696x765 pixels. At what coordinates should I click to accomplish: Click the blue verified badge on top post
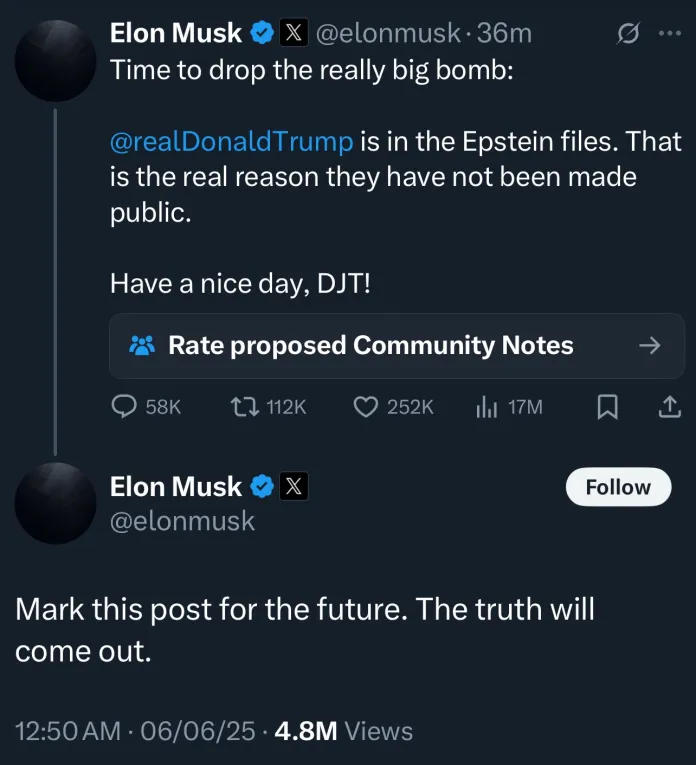[262, 33]
